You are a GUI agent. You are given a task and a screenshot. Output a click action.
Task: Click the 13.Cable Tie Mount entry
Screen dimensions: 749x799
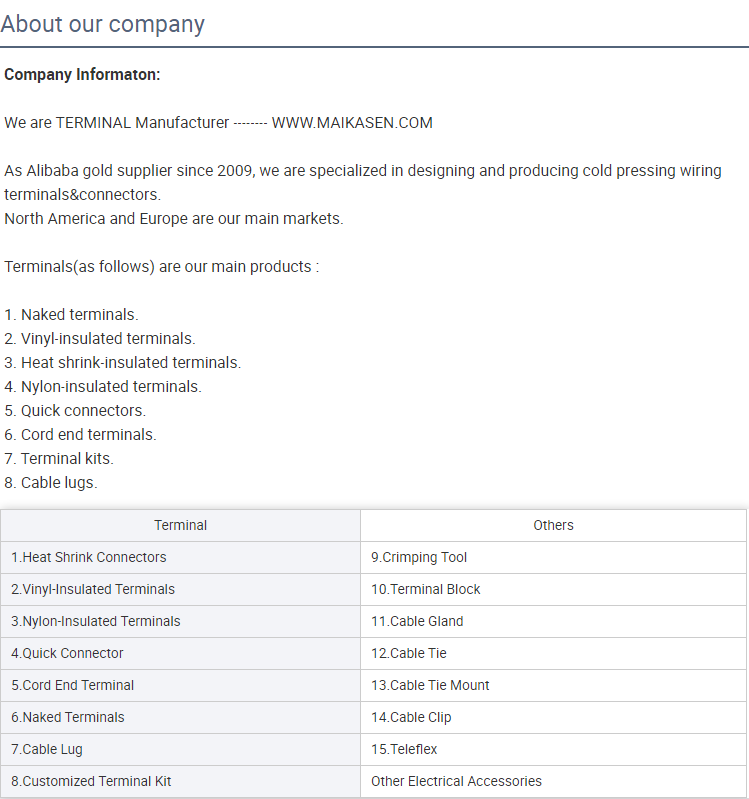click(x=553, y=685)
